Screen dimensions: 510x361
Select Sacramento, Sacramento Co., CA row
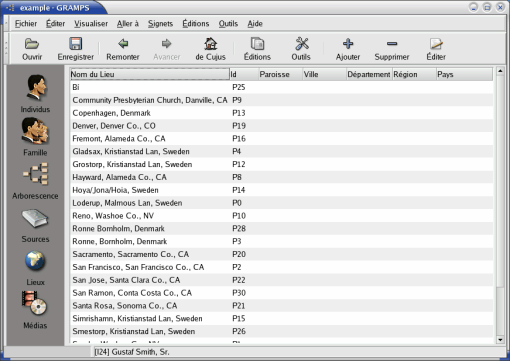(x=281, y=254)
